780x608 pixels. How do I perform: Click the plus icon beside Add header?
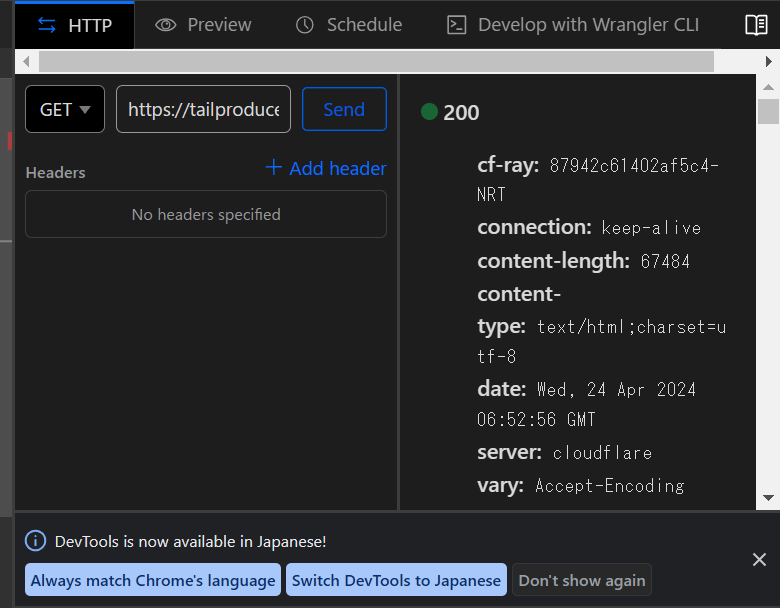[x=274, y=168]
